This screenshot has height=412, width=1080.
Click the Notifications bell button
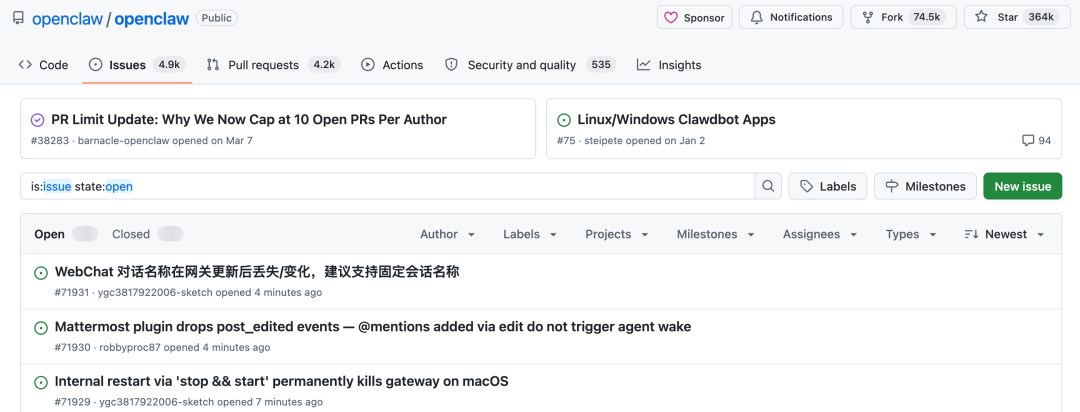tap(790, 17)
